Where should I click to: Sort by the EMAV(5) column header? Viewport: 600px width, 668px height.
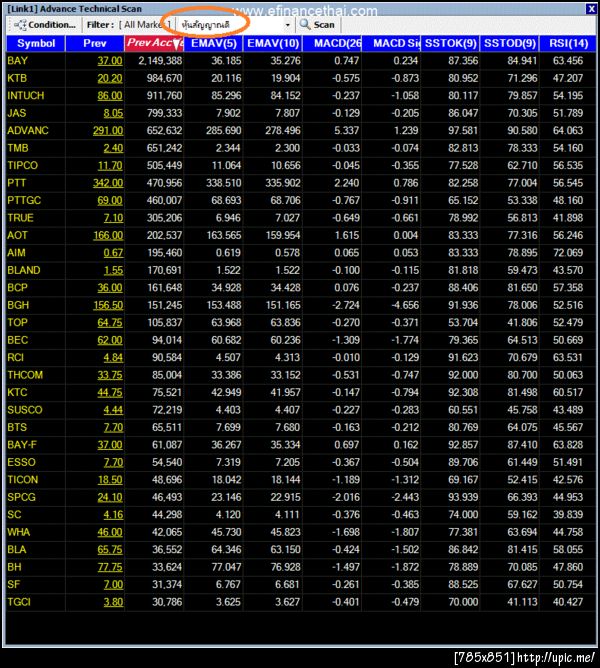(x=213, y=43)
